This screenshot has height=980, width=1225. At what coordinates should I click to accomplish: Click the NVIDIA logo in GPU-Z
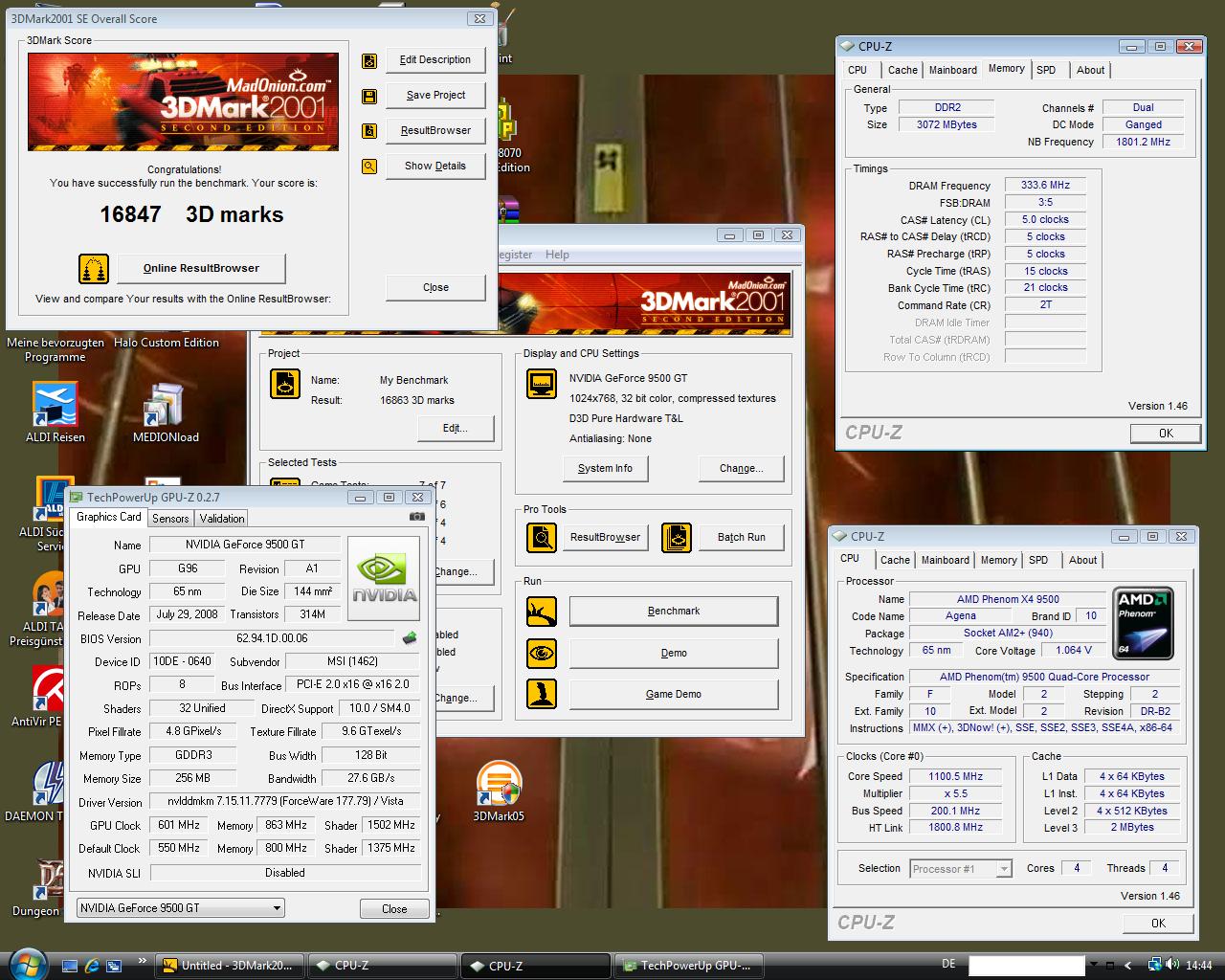point(384,580)
